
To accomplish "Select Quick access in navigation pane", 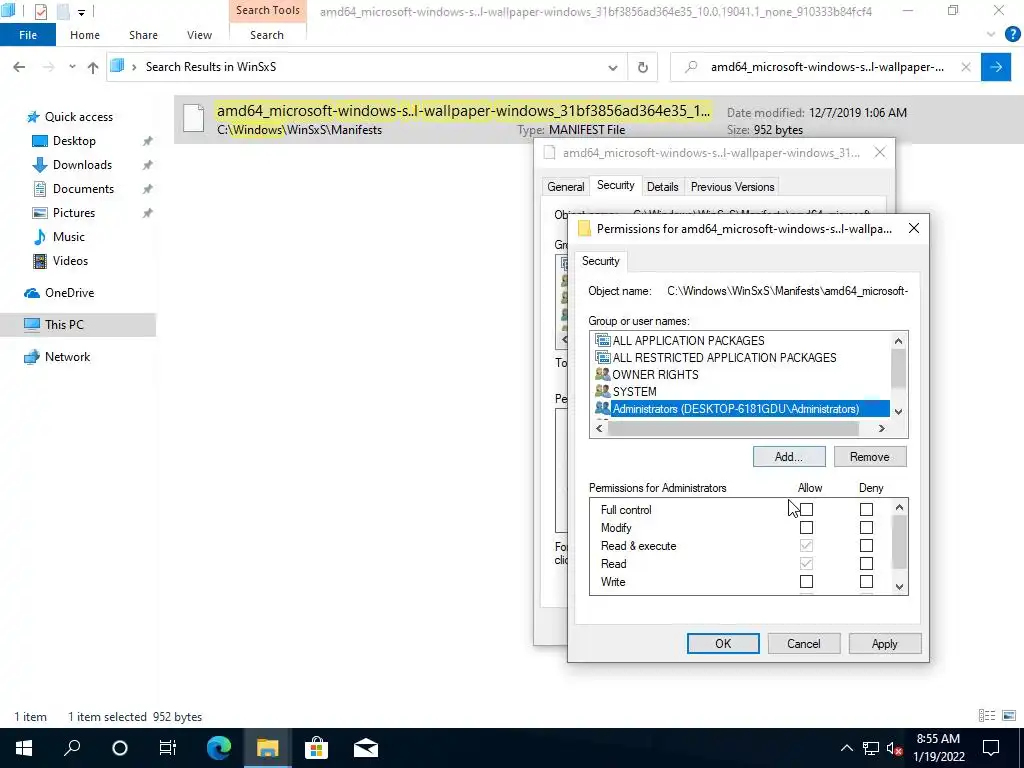I will [x=78, y=117].
